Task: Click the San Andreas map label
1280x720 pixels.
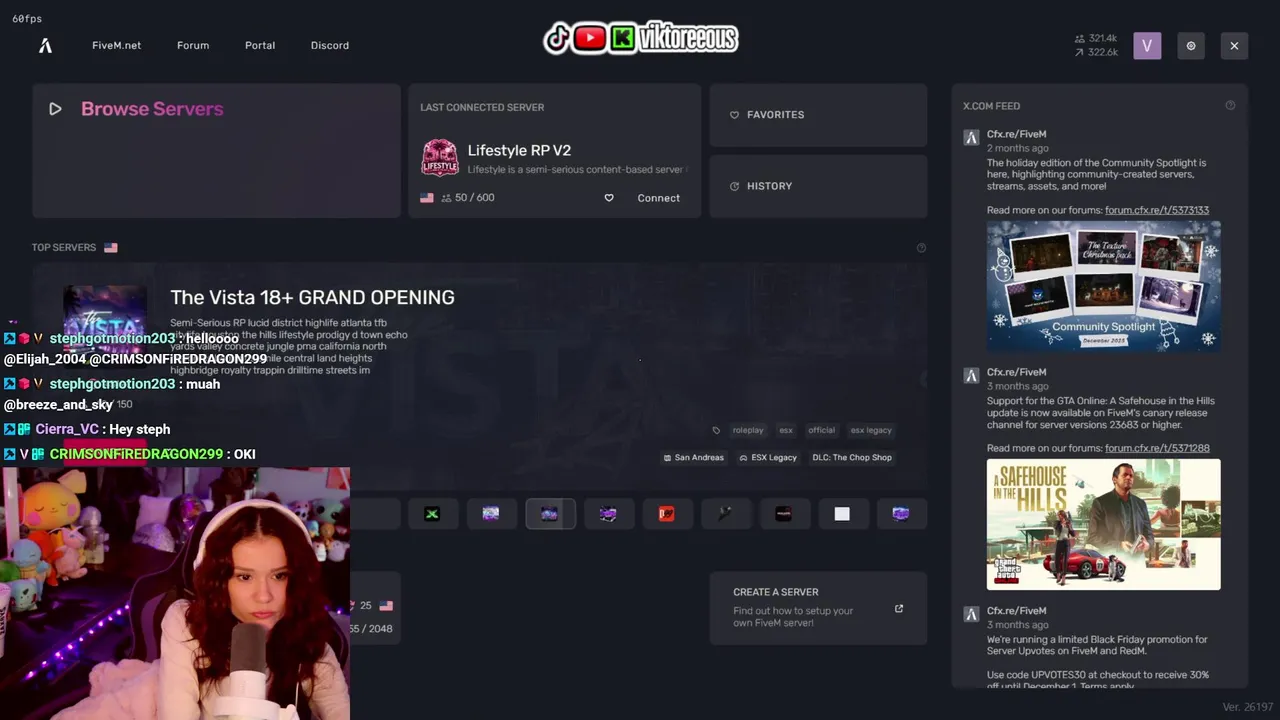Action: 693,458
